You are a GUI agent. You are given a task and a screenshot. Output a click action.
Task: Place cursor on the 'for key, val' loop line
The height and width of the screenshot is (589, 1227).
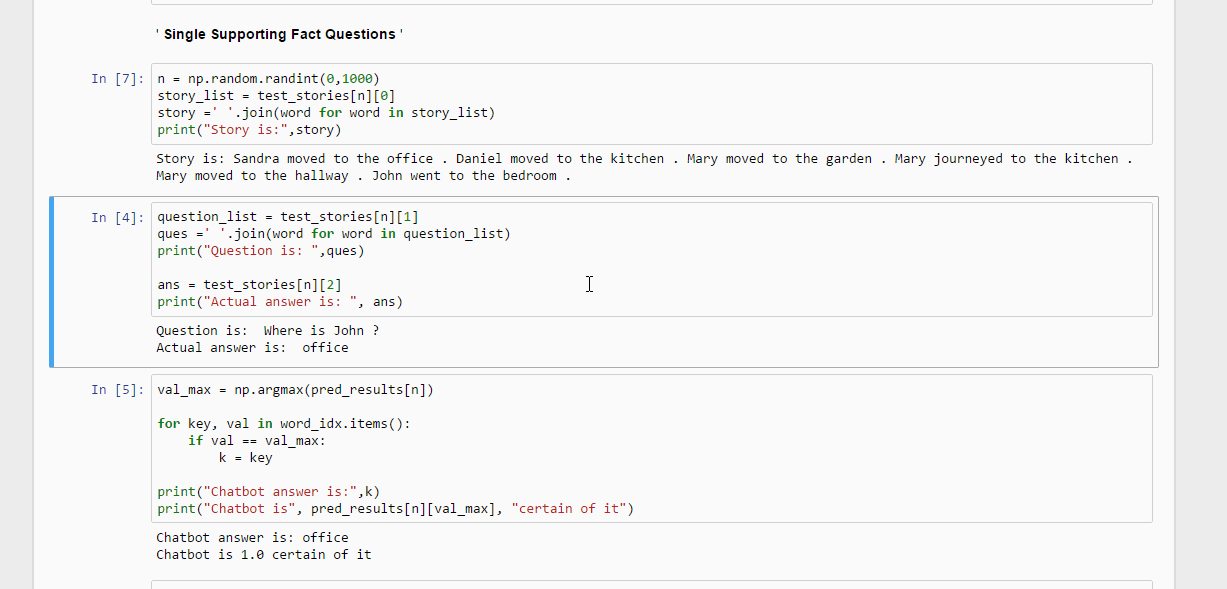coord(284,424)
